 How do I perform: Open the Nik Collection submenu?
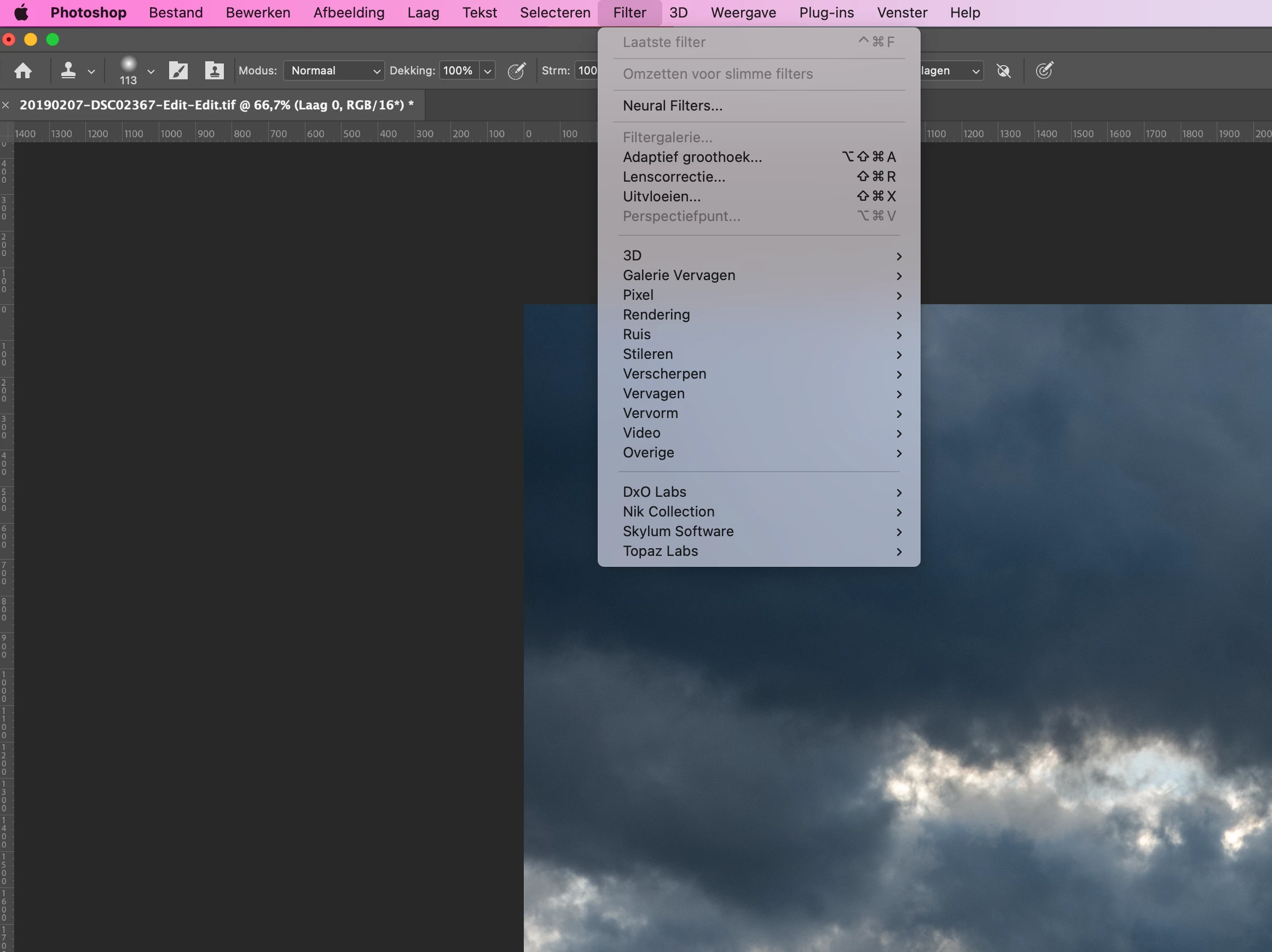(x=668, y=512)
